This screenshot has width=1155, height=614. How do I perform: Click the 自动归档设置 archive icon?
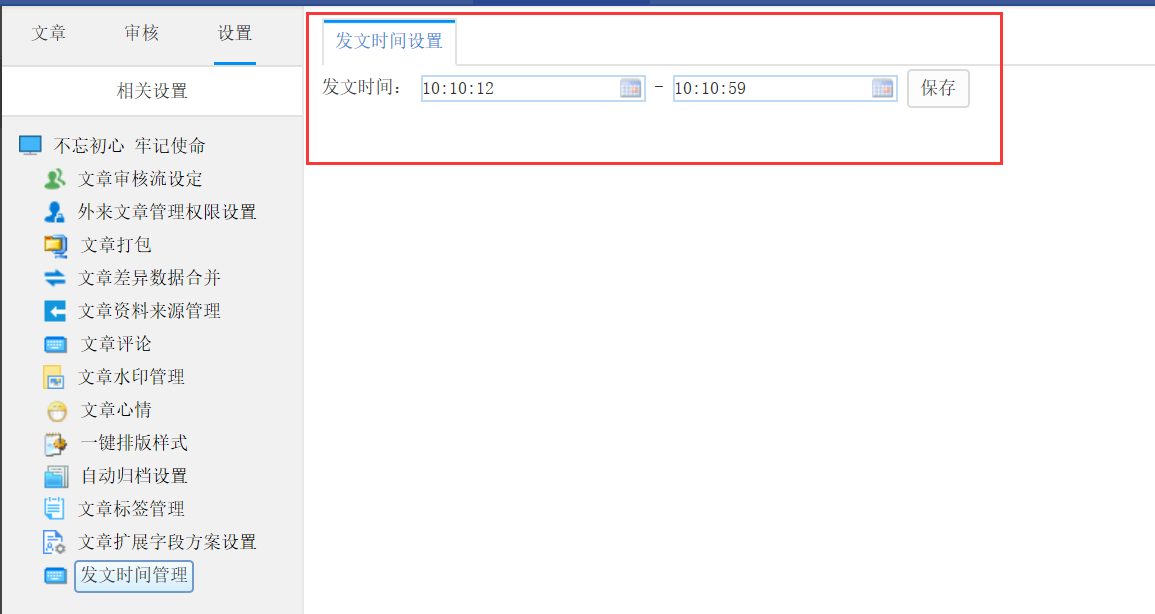56,476
